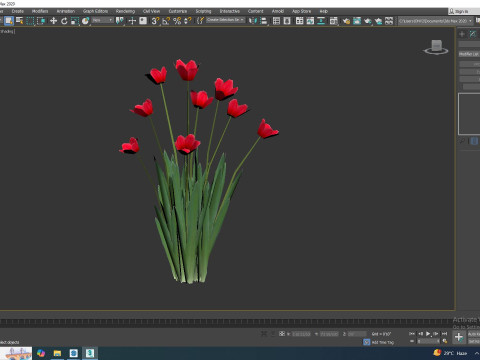
Task: Open the Material Editor
Action: (x=334, y=21)
